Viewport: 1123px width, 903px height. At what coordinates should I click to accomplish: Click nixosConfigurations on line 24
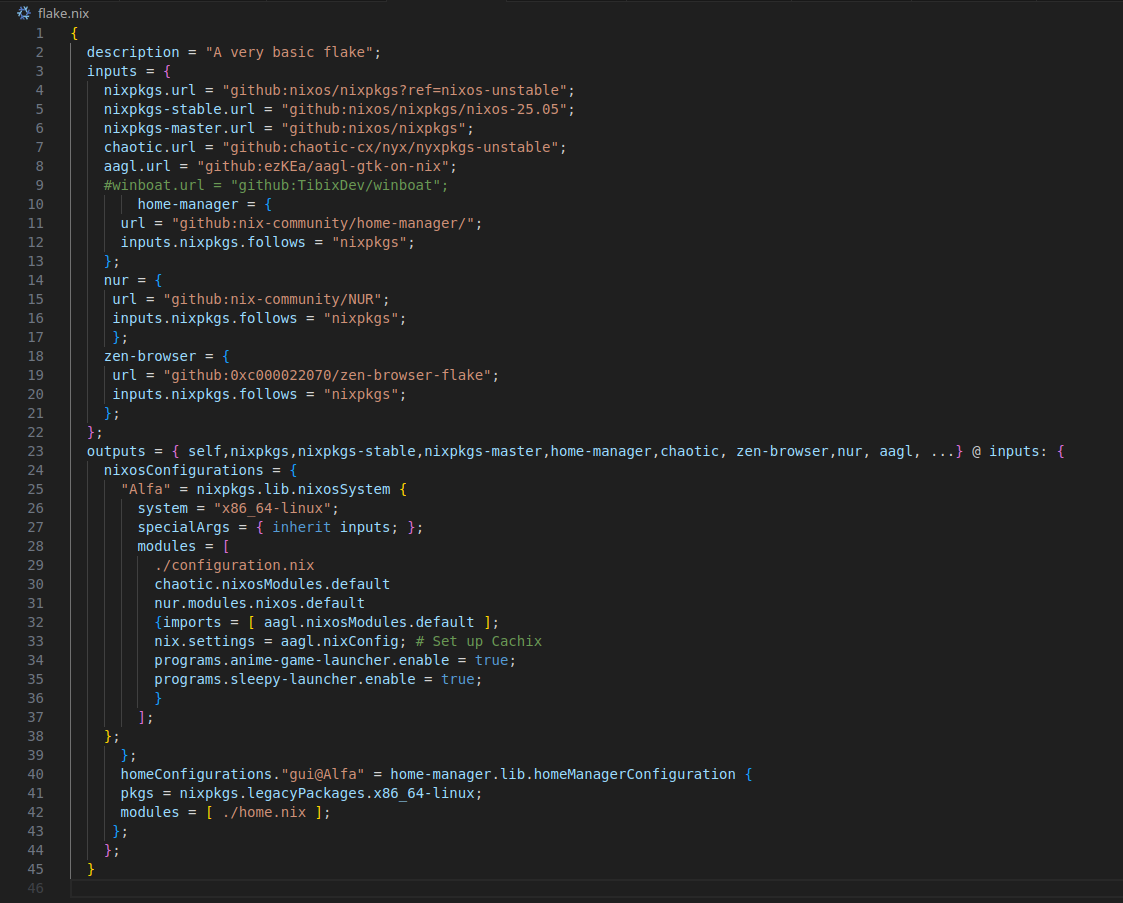183,470
